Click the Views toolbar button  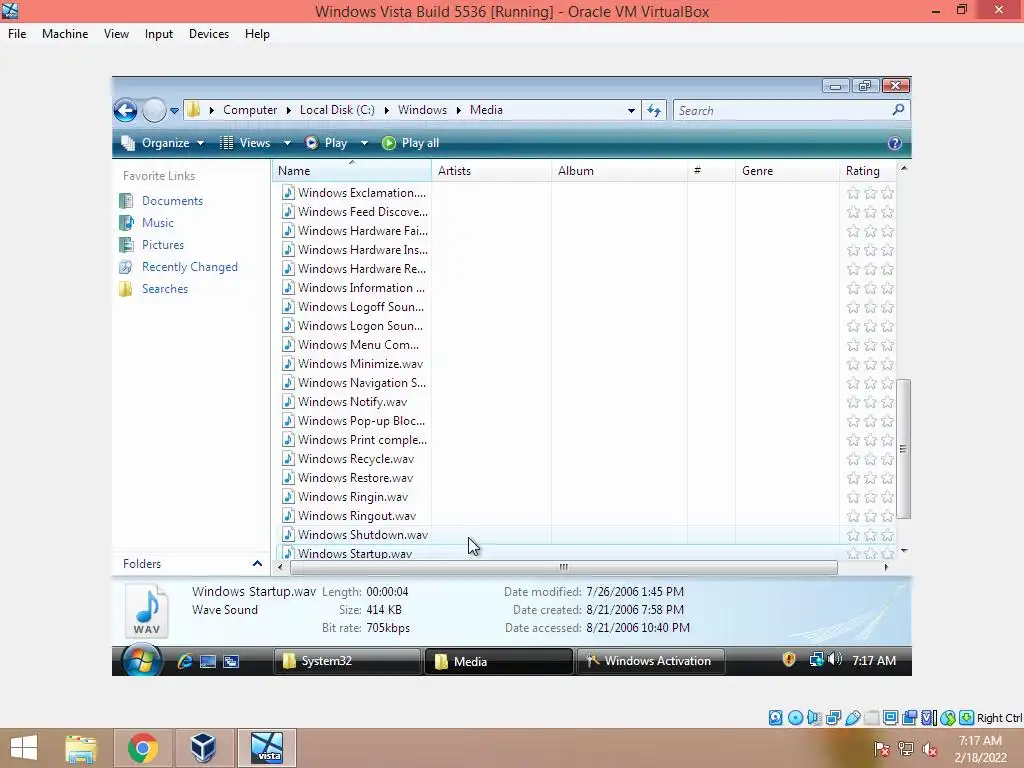(245, 143)
